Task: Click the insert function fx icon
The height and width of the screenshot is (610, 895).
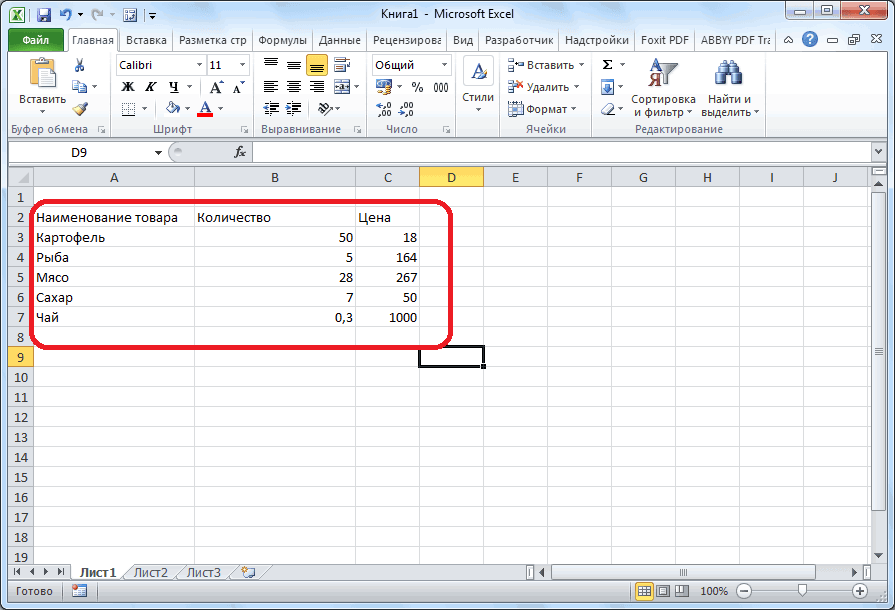Action: [240, 152]
